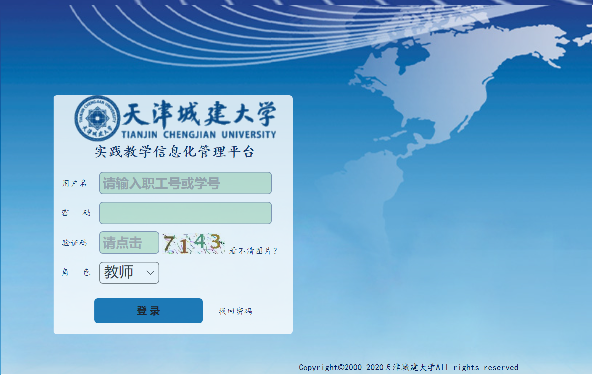The image size is (593, 375).
Task: Click the 实践教学信息化管理平台 platform heading
Action: tap(174, 152)
